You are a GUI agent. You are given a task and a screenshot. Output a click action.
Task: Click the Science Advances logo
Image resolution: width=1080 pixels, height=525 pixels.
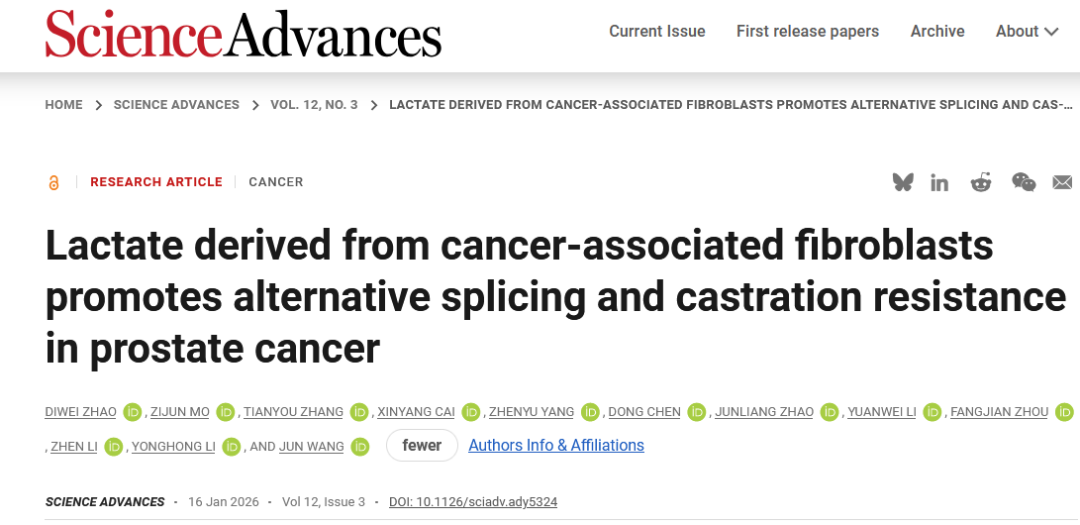coord(243,33)
